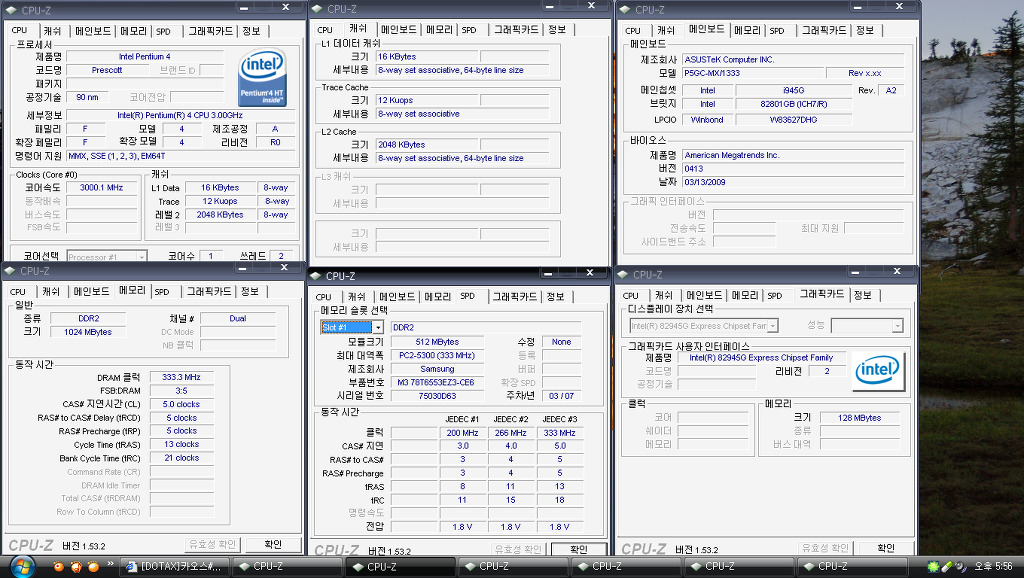Click the MMX, SSE, EM64T instructions field

click(182, 156)
